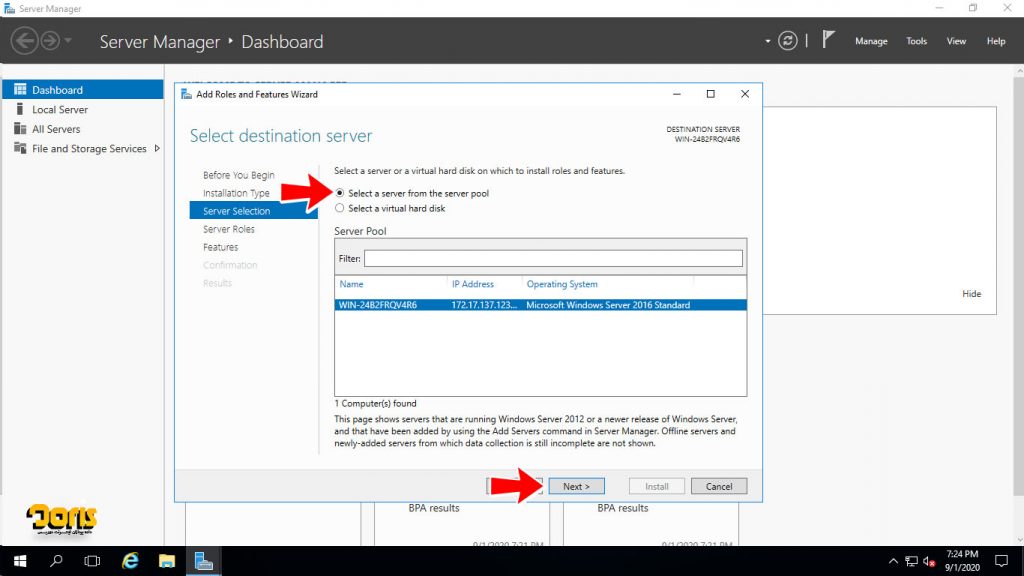
Task: Minimize the Add Roles and Features Wizard
Action: [677, 94]
